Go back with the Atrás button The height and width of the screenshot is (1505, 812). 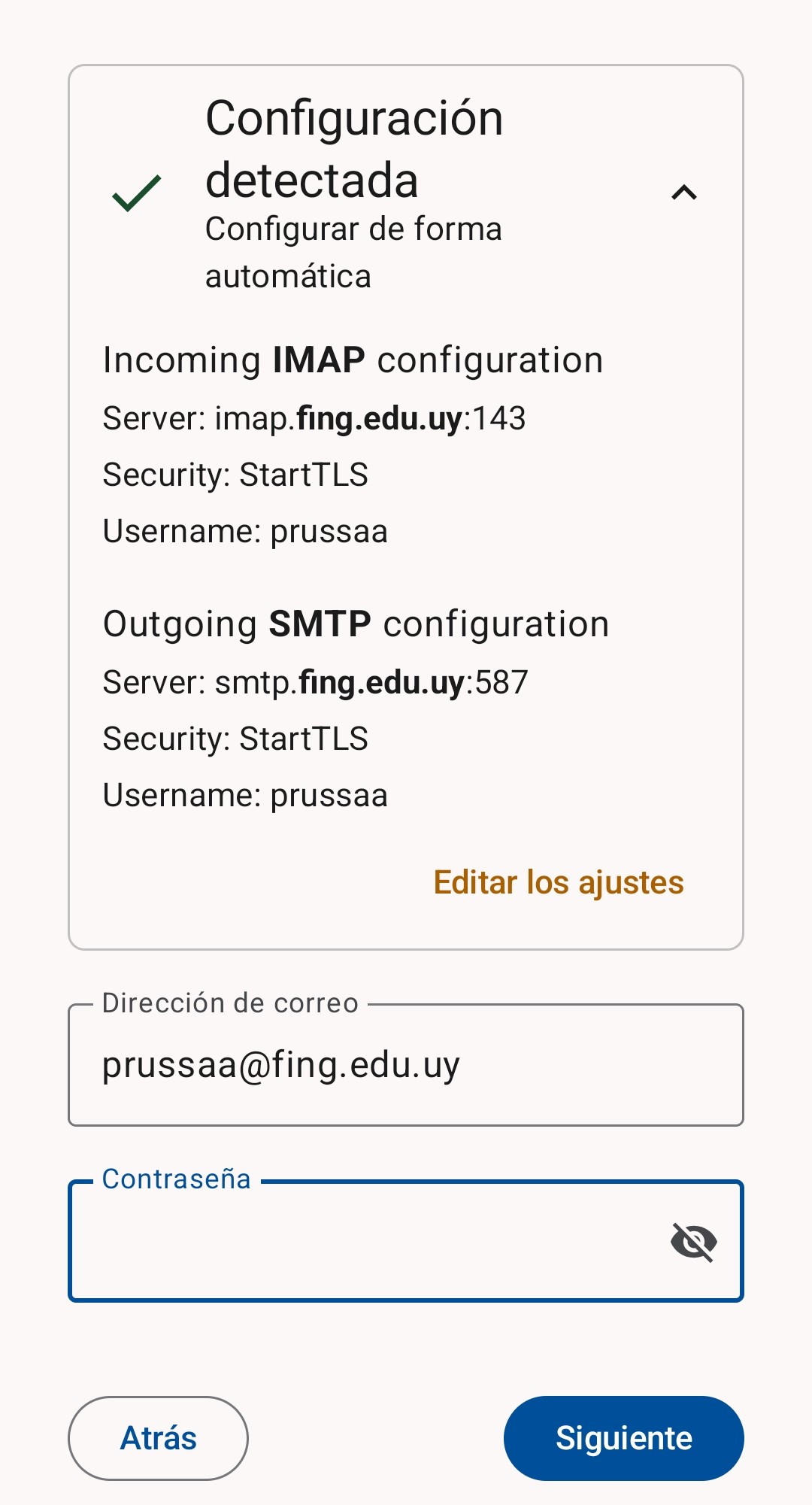pos(158,1438)
